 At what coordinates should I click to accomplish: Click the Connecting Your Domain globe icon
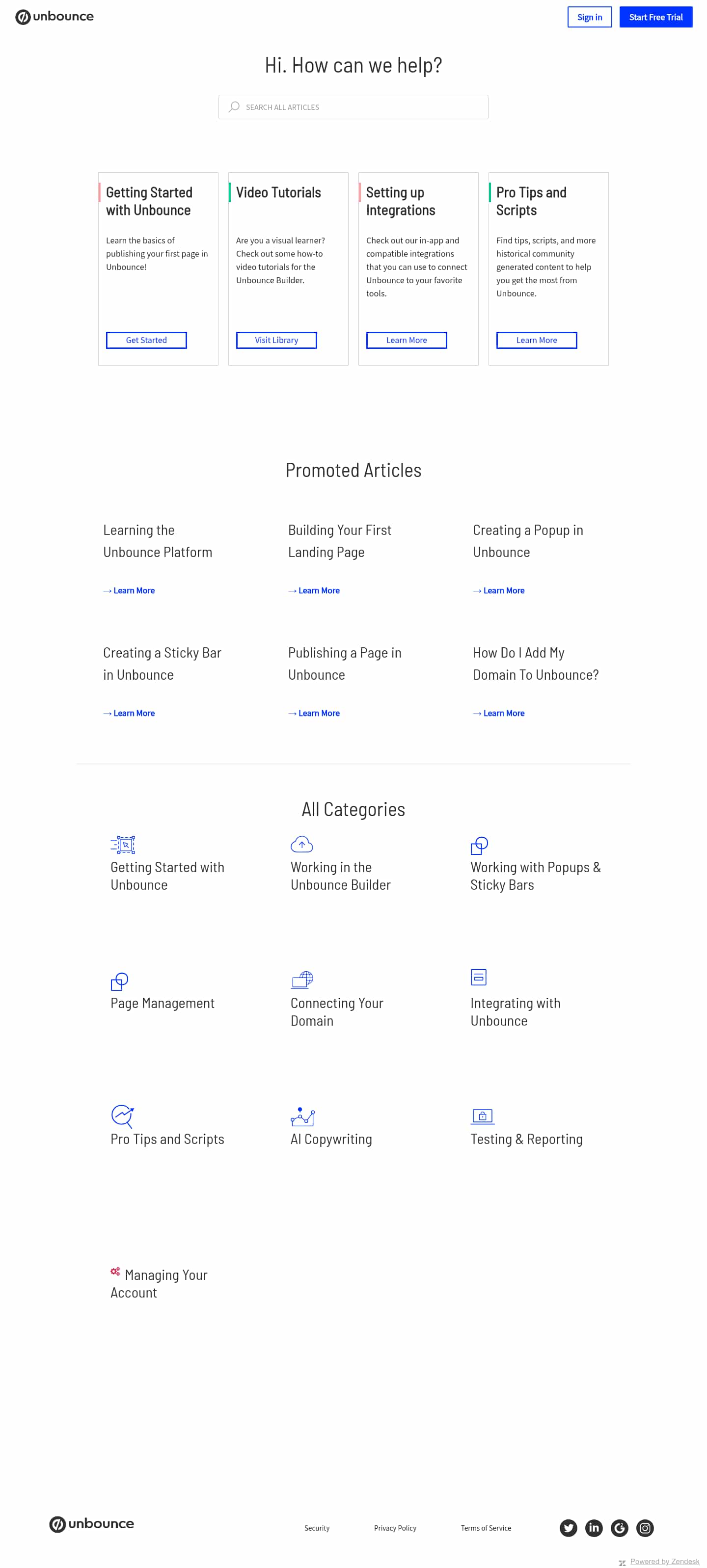tap(302, 980)
